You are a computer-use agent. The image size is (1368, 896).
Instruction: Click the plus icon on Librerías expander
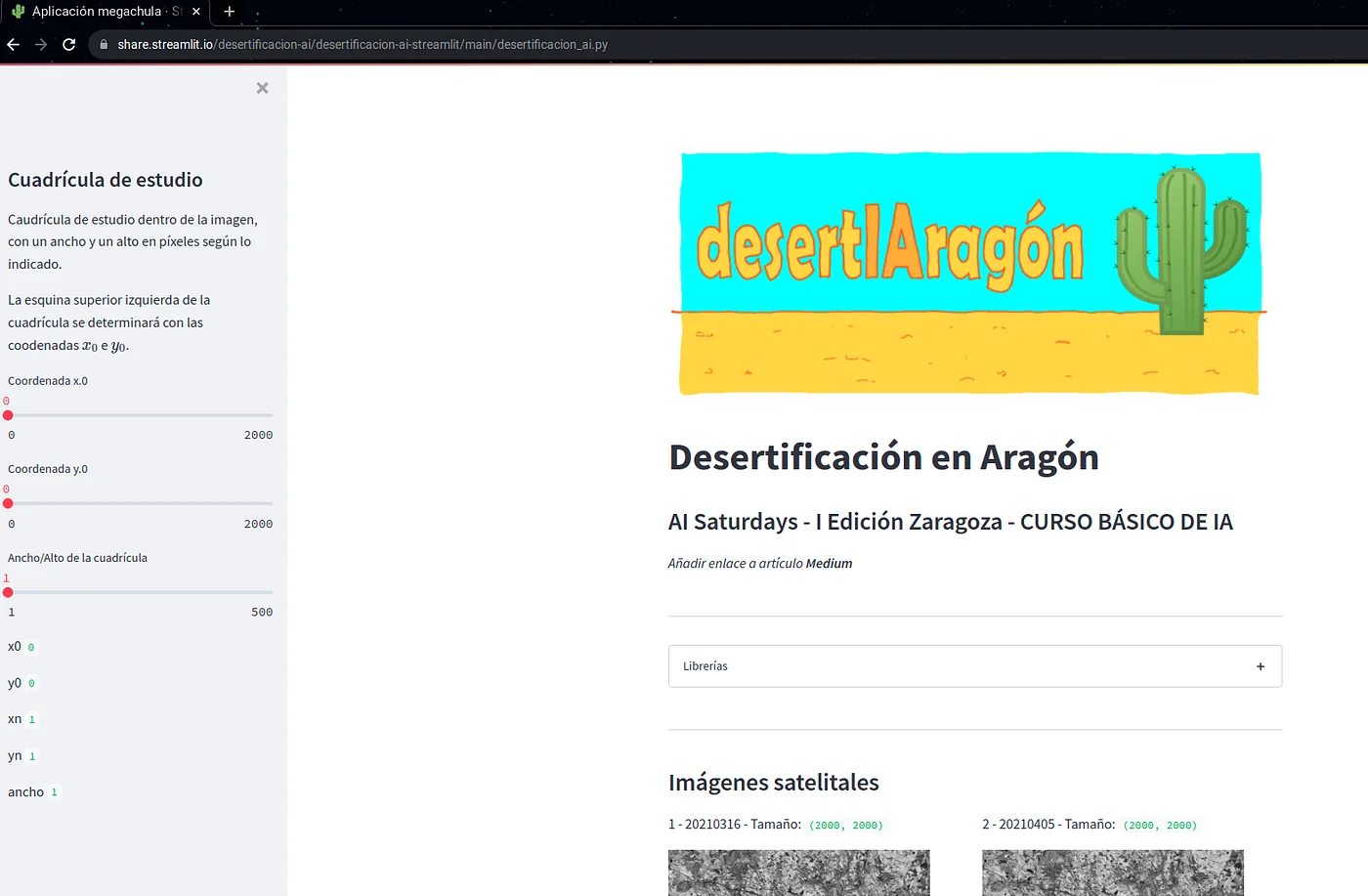click(1261, 666)
